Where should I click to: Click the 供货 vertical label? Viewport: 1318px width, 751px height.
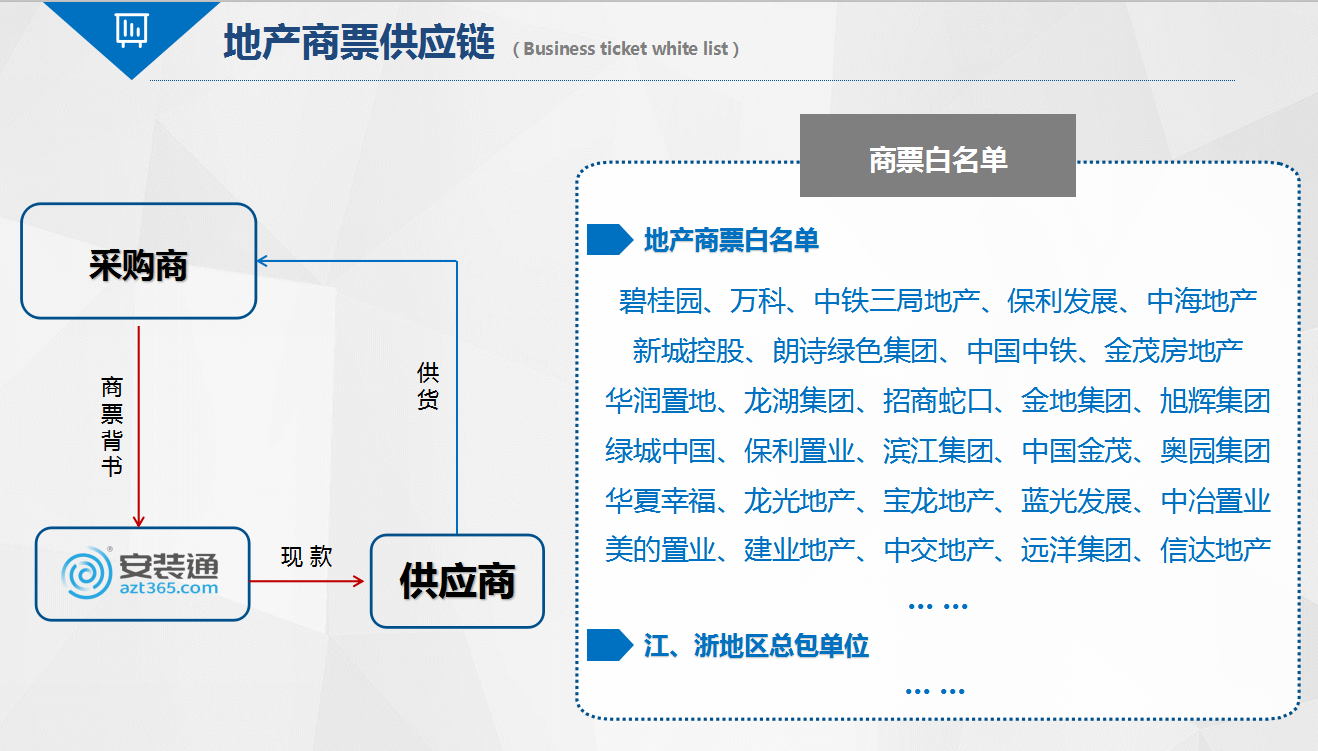(x=428, y=387)
